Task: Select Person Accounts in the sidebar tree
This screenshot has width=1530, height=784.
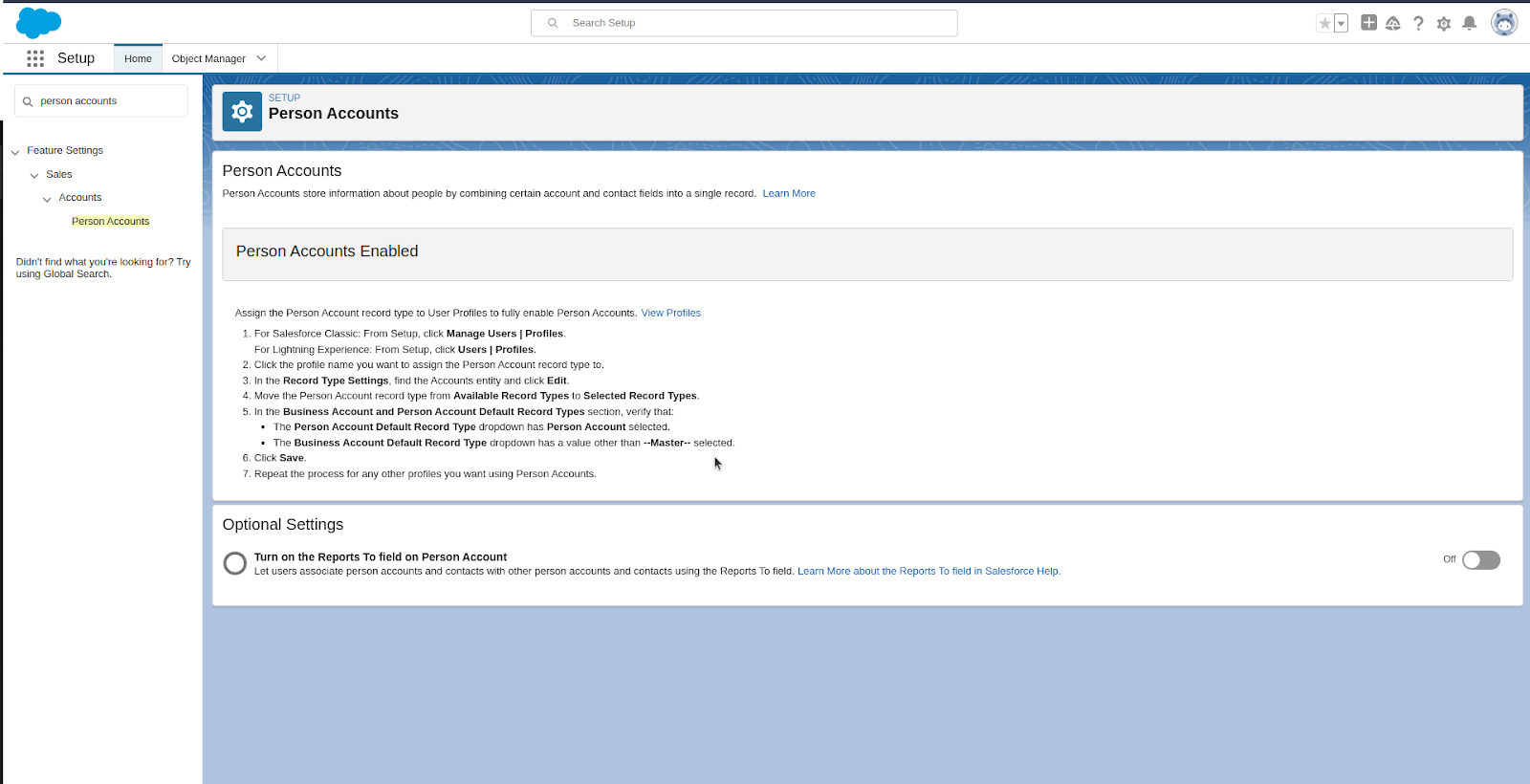Action: pyautogui.click(x=111, y=221)
